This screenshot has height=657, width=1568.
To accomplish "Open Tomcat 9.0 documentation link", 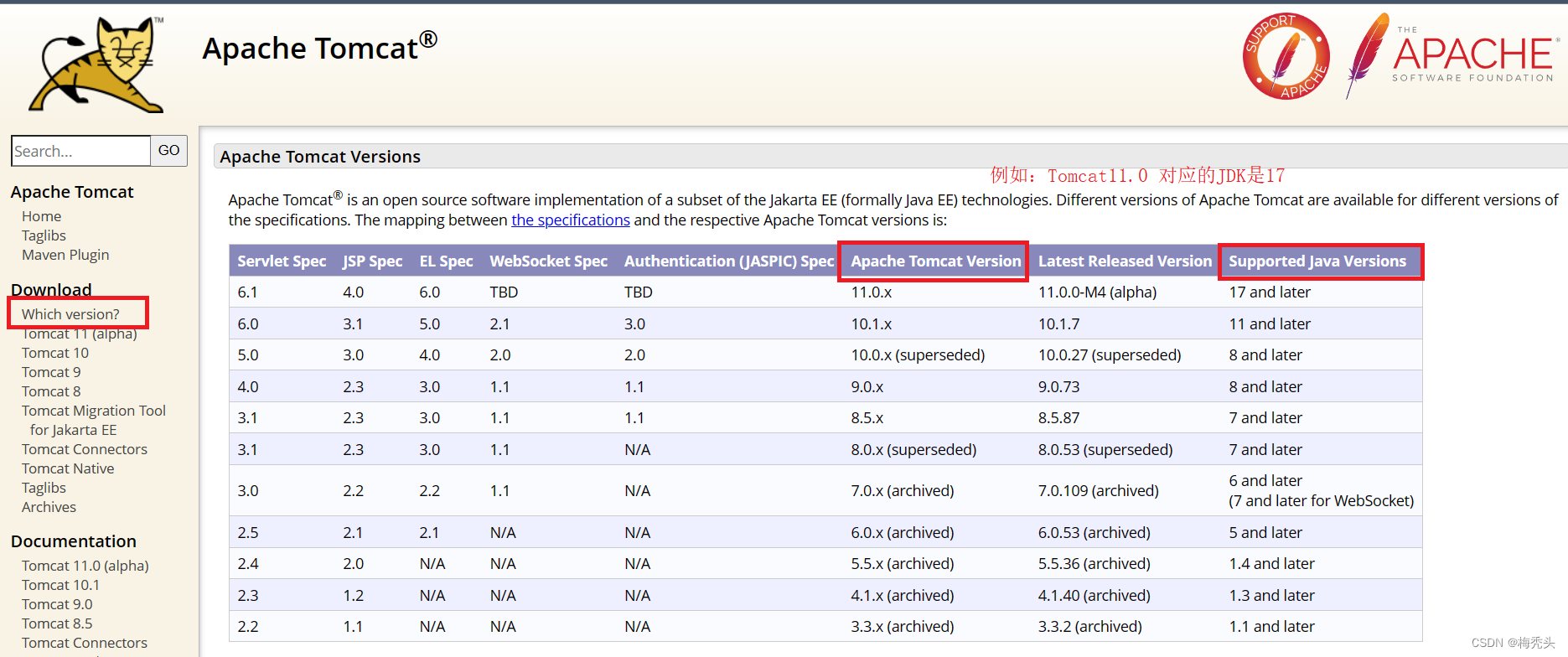I will tap(57, 604).
